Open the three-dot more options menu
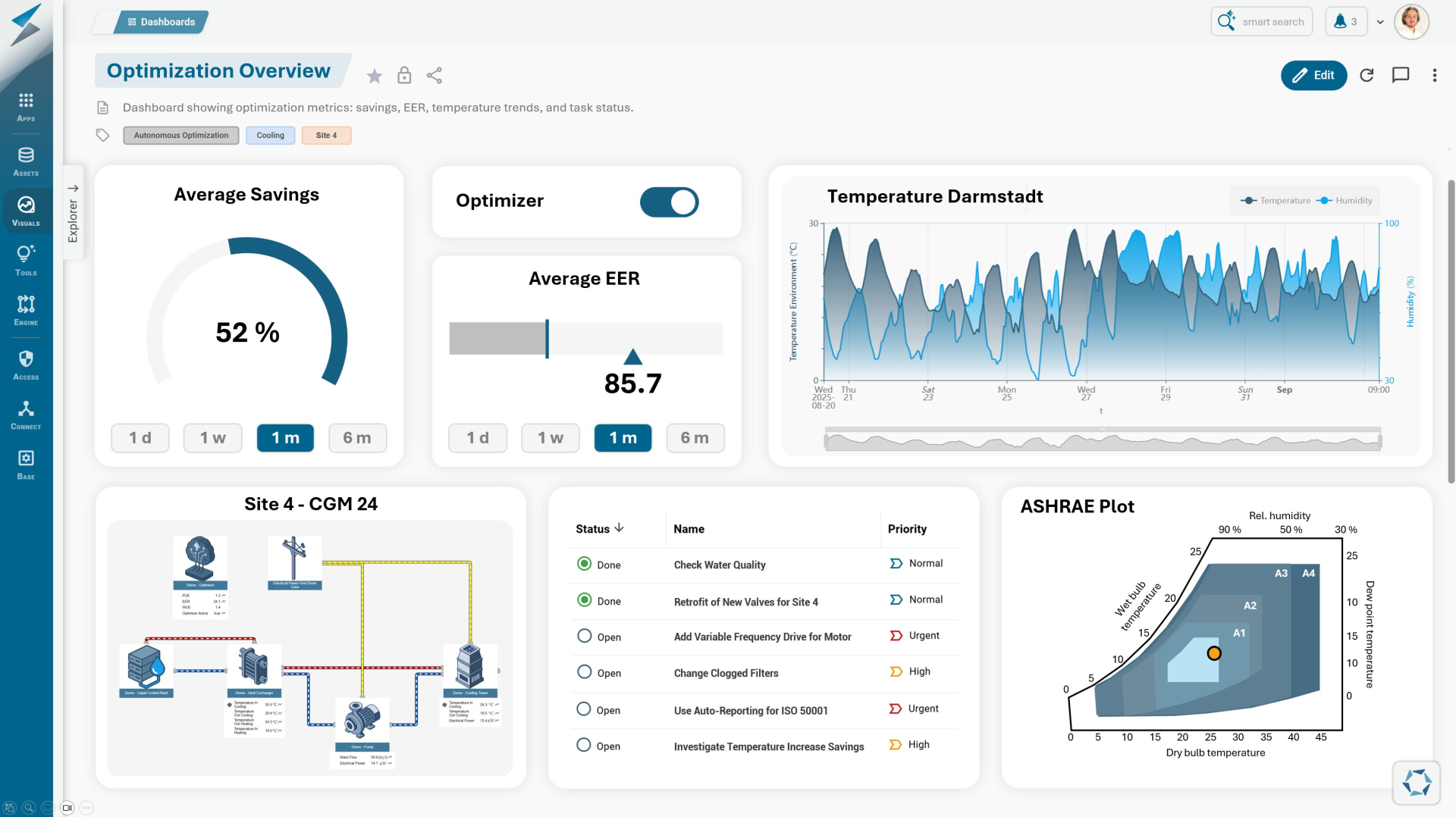The height and width of the screenshot is (817, 1456). (x=1434, y=75)
